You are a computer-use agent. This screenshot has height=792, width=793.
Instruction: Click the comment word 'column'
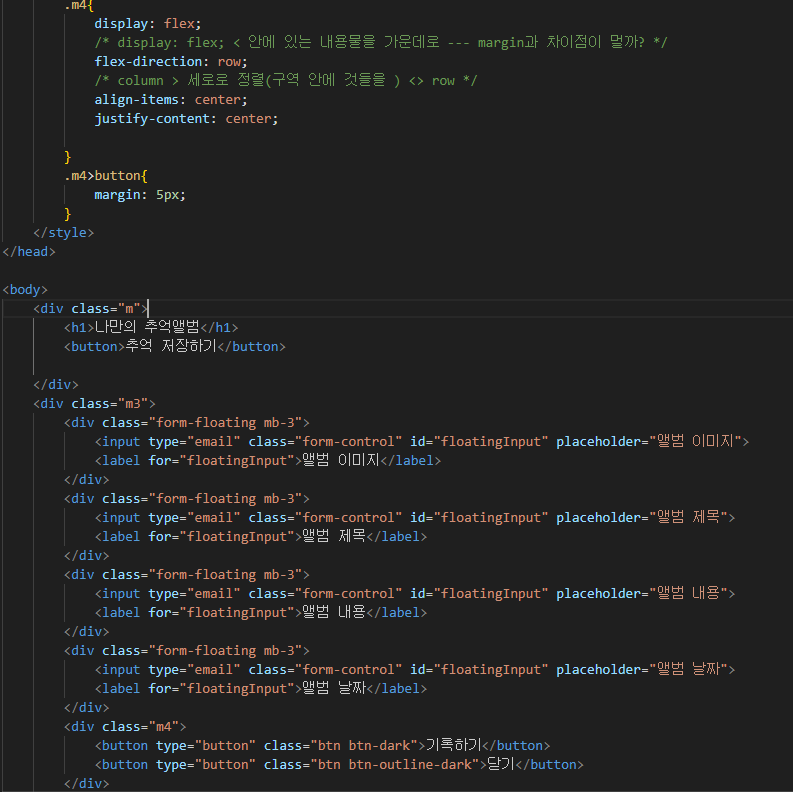coord(140,81)
